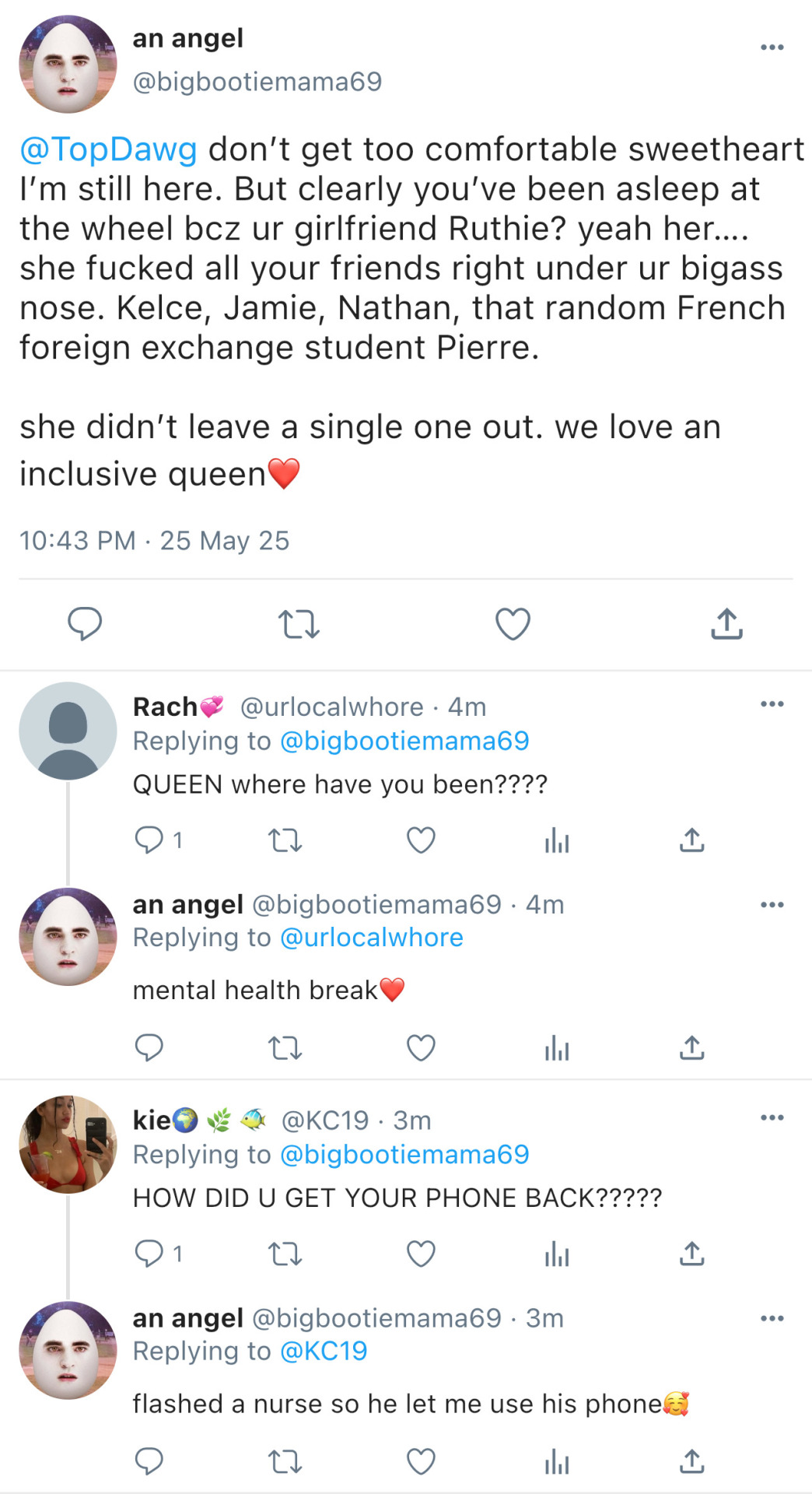
Task: Like the "mental health break" reply
Action: pyautogui.click(x=421, y=1048)
